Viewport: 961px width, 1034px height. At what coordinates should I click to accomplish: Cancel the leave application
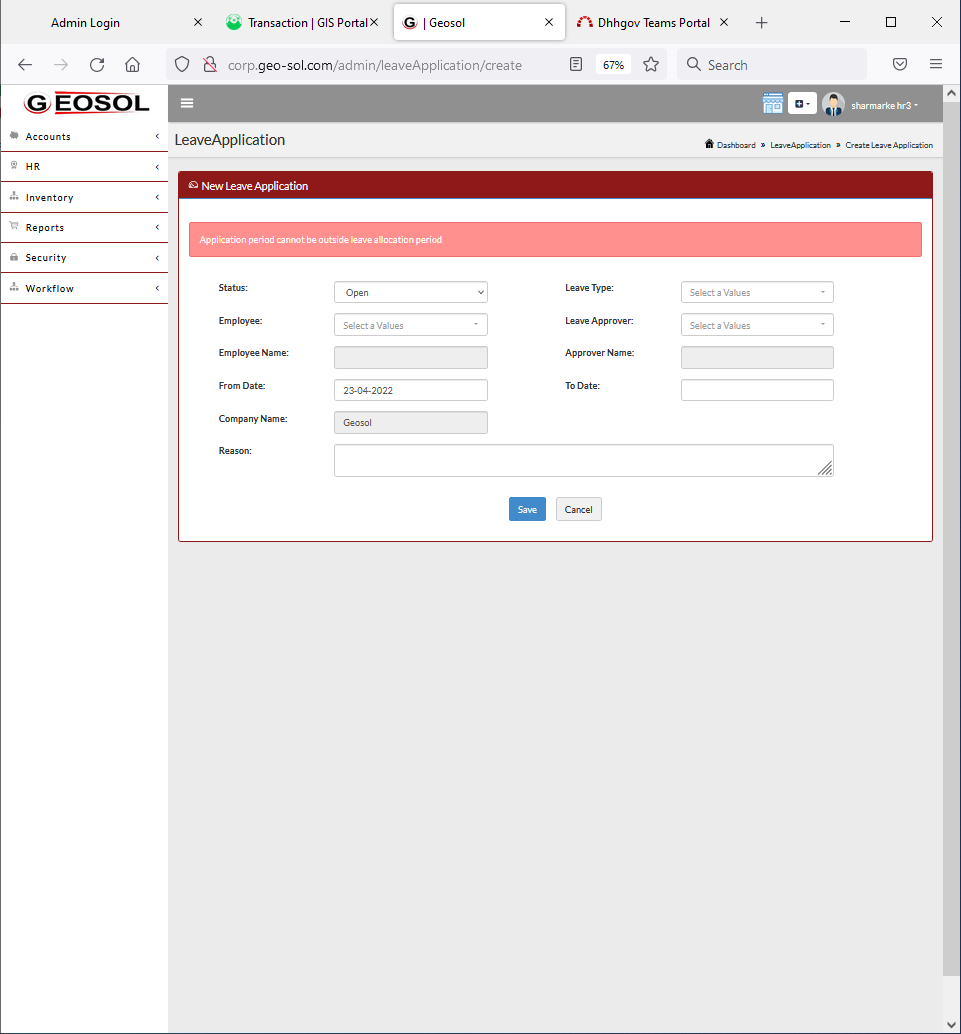coord(578,509)
